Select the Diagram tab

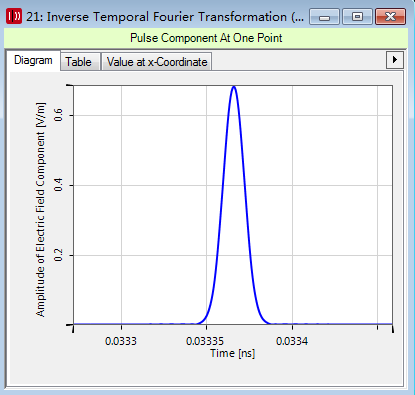(33, 60)
